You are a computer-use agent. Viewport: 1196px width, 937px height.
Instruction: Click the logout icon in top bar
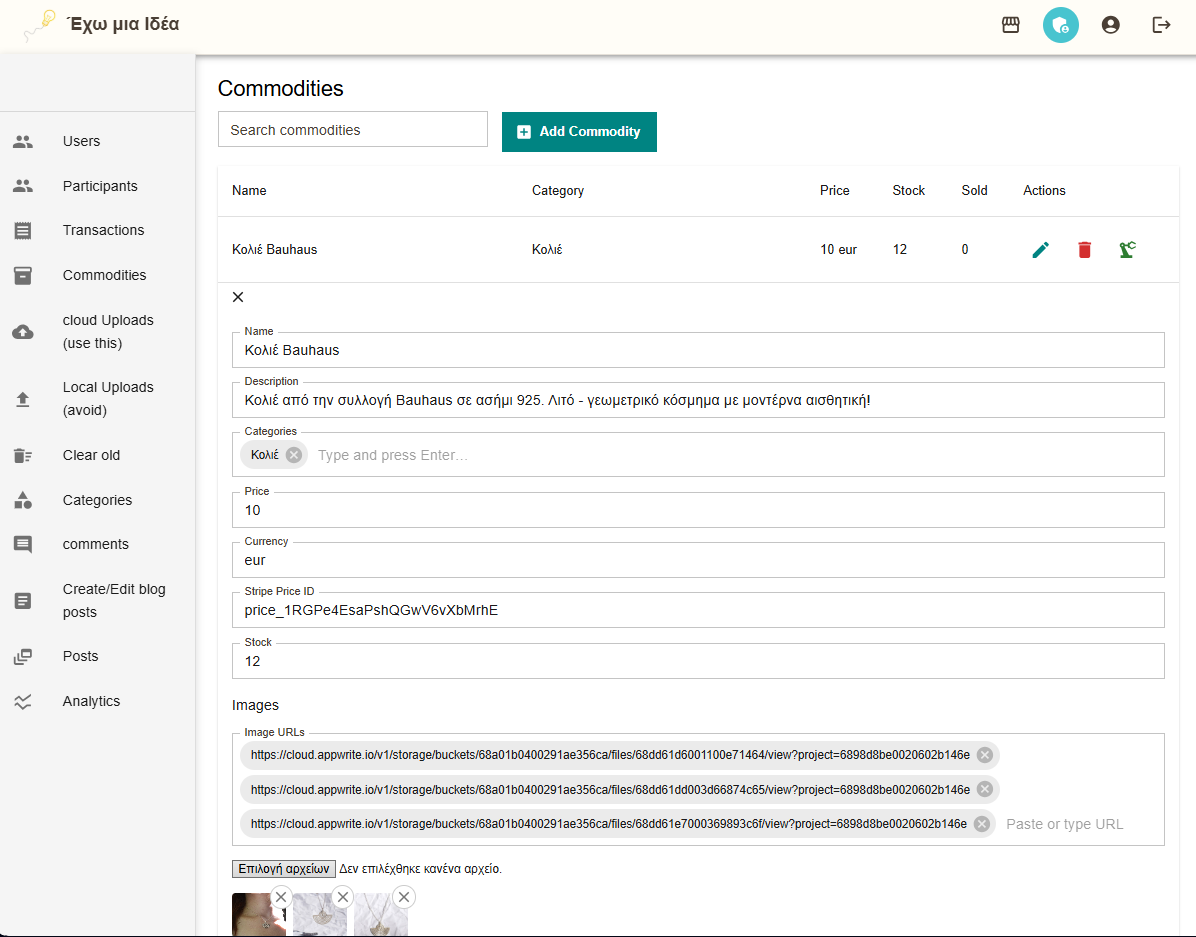[1161, 25]
